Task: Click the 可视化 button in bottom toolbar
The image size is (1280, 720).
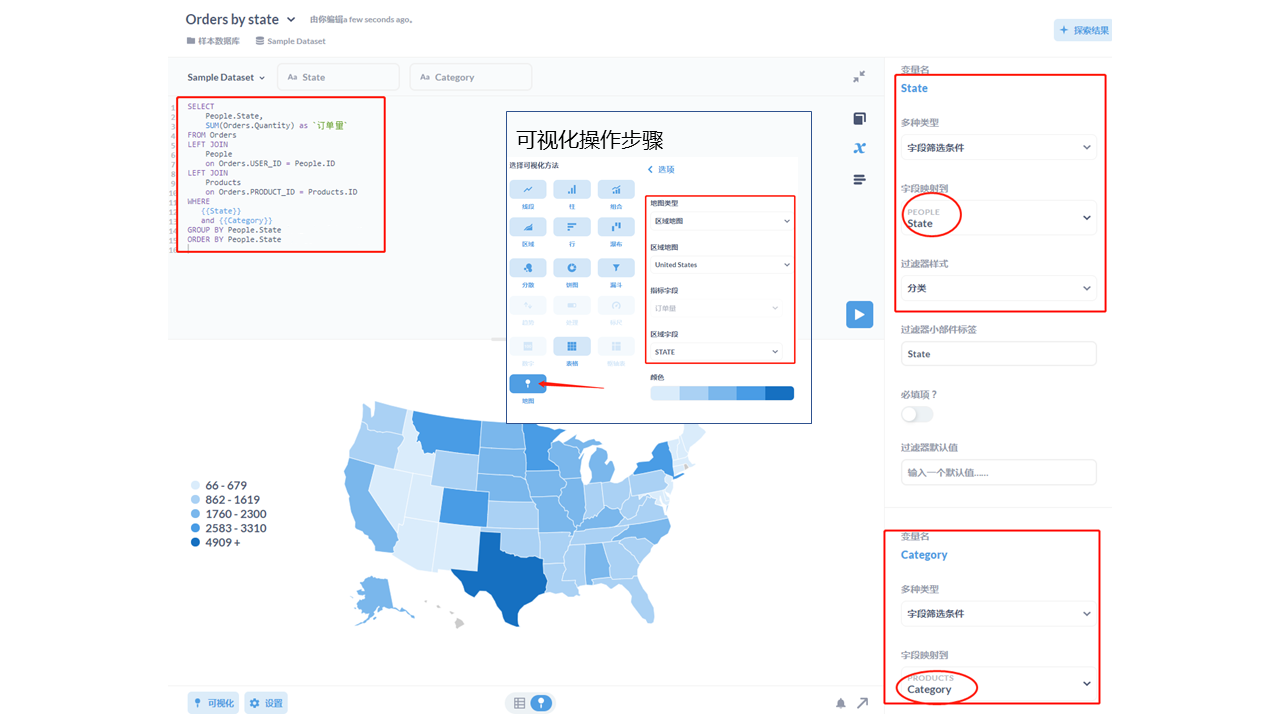Action: point(212,702)
